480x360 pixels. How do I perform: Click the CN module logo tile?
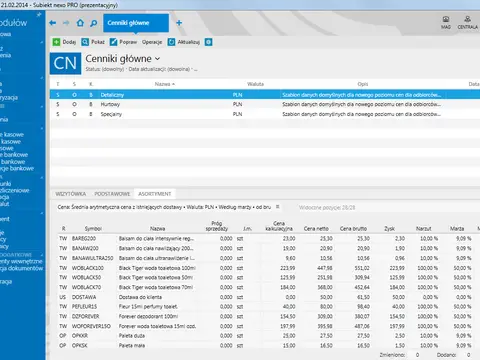65,63
